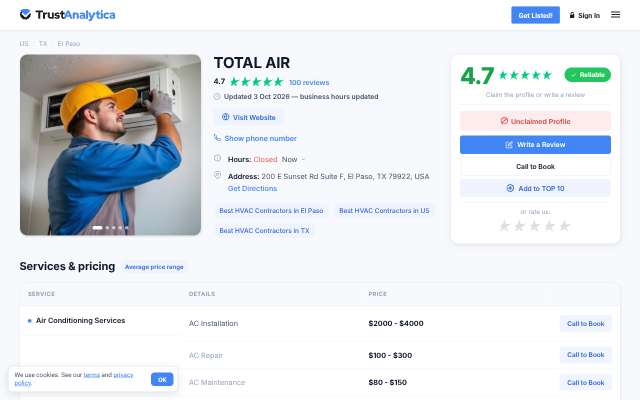Viewport: 640px width, 400px height.
Task: Click the map pin icon beside Address
Action: (218, 175)
